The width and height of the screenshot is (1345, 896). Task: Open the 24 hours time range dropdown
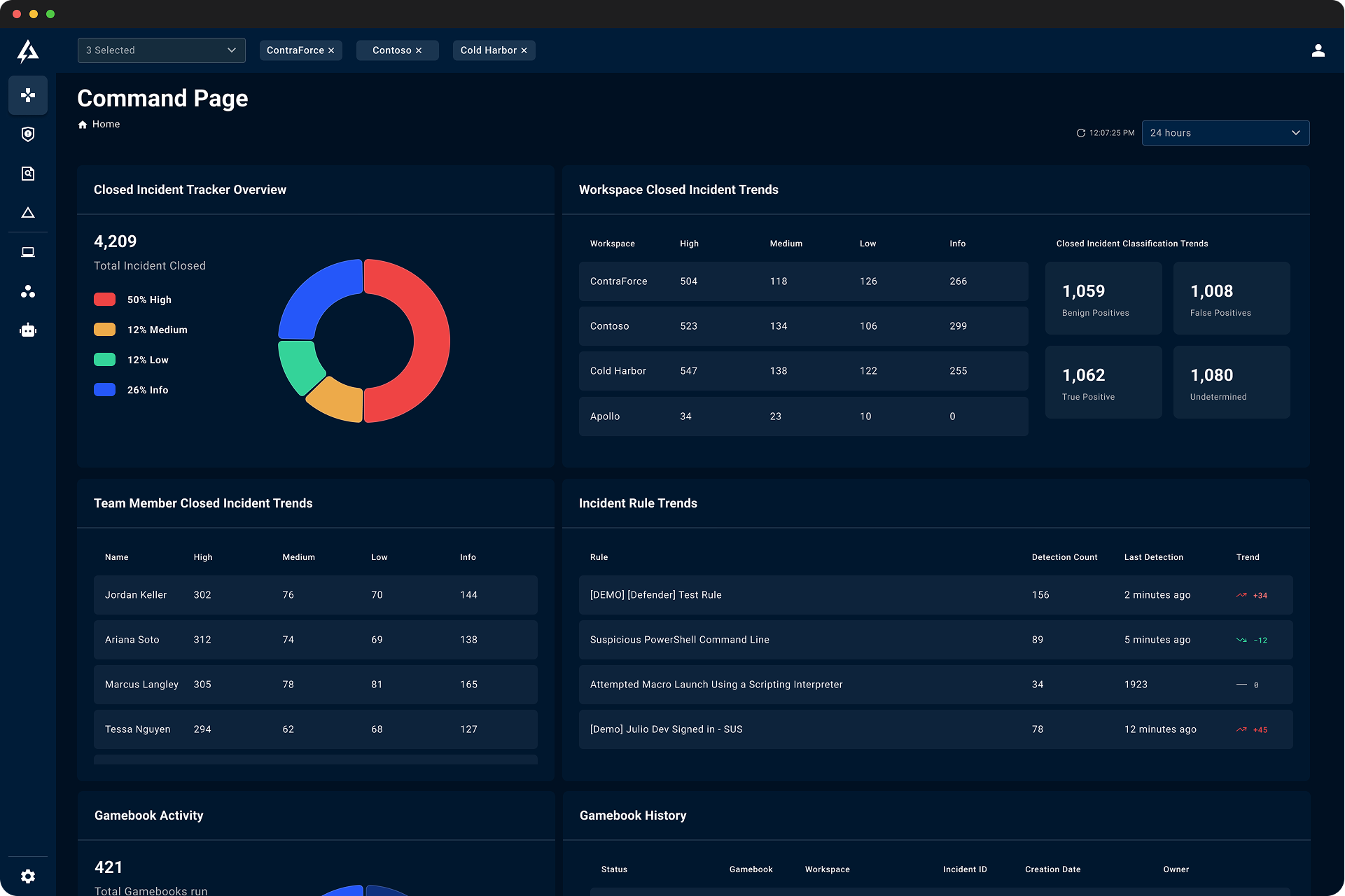[x=1225, y=133]
